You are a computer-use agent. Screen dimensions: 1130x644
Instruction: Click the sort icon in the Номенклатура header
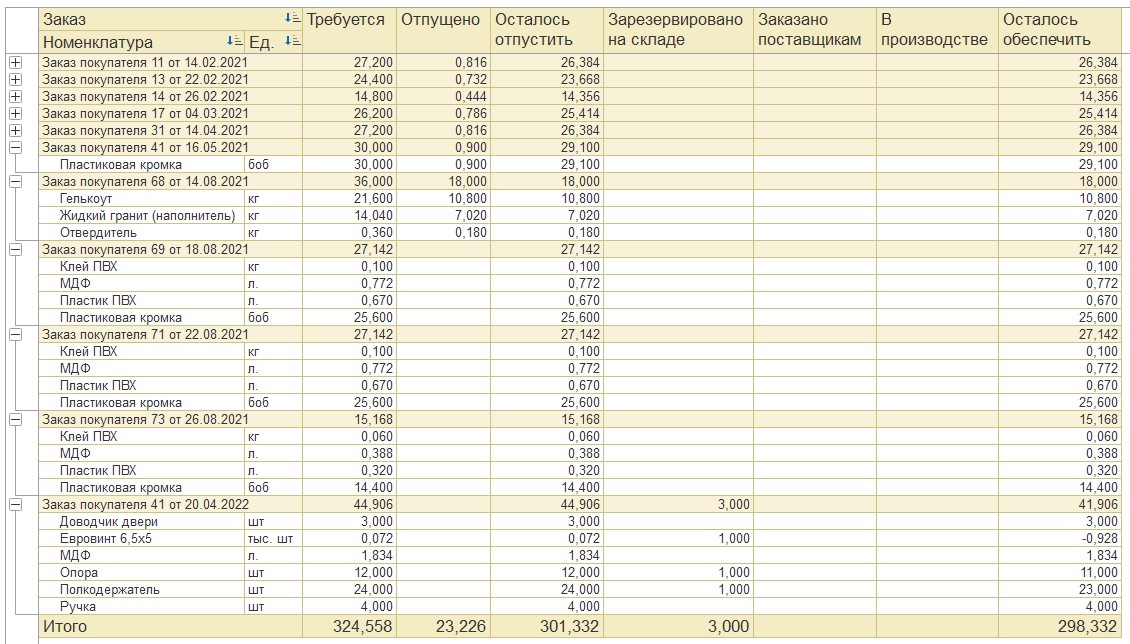point(235,41)
